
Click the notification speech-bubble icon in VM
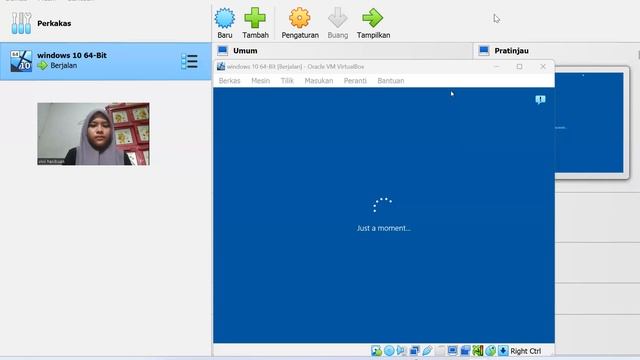click(540, 100)
